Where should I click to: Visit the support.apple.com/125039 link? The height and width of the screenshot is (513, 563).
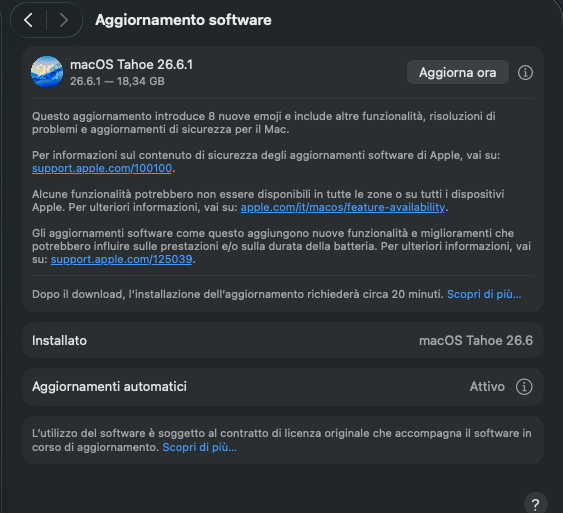[121, 259]
